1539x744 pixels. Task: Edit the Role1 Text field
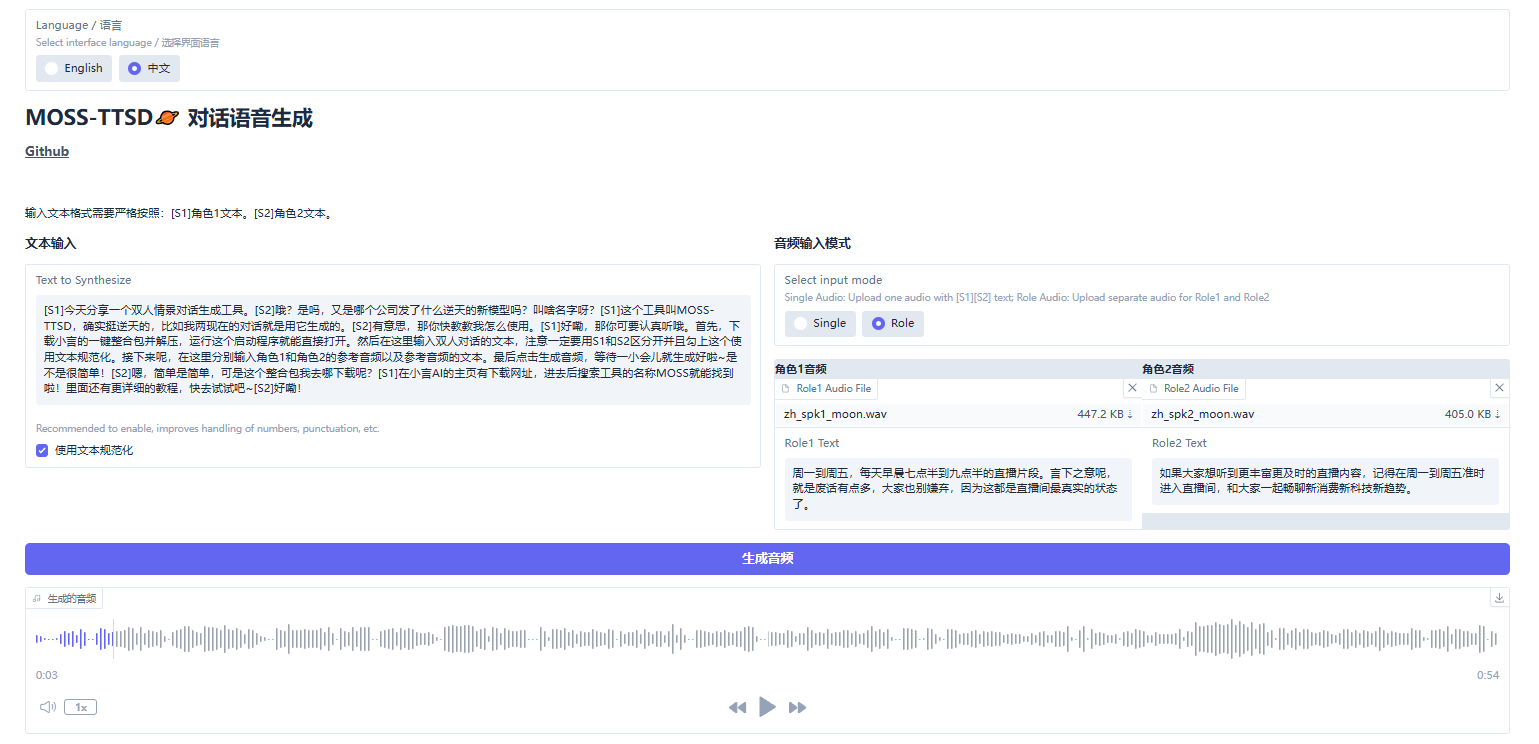[958, 489]
